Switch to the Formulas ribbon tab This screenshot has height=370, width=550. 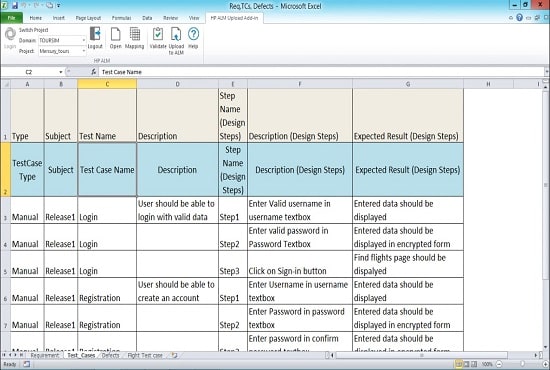[121, 18]
